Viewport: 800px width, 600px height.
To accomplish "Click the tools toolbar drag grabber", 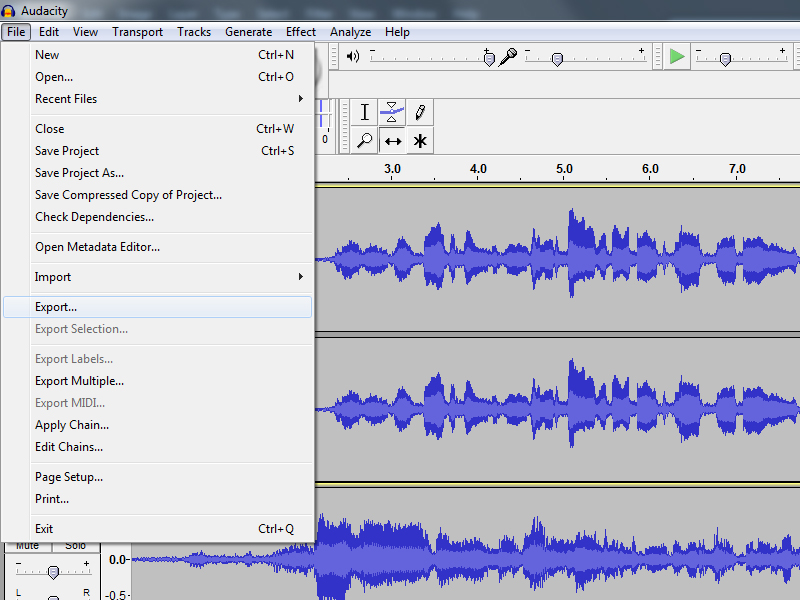I will (x=344, y=126).
